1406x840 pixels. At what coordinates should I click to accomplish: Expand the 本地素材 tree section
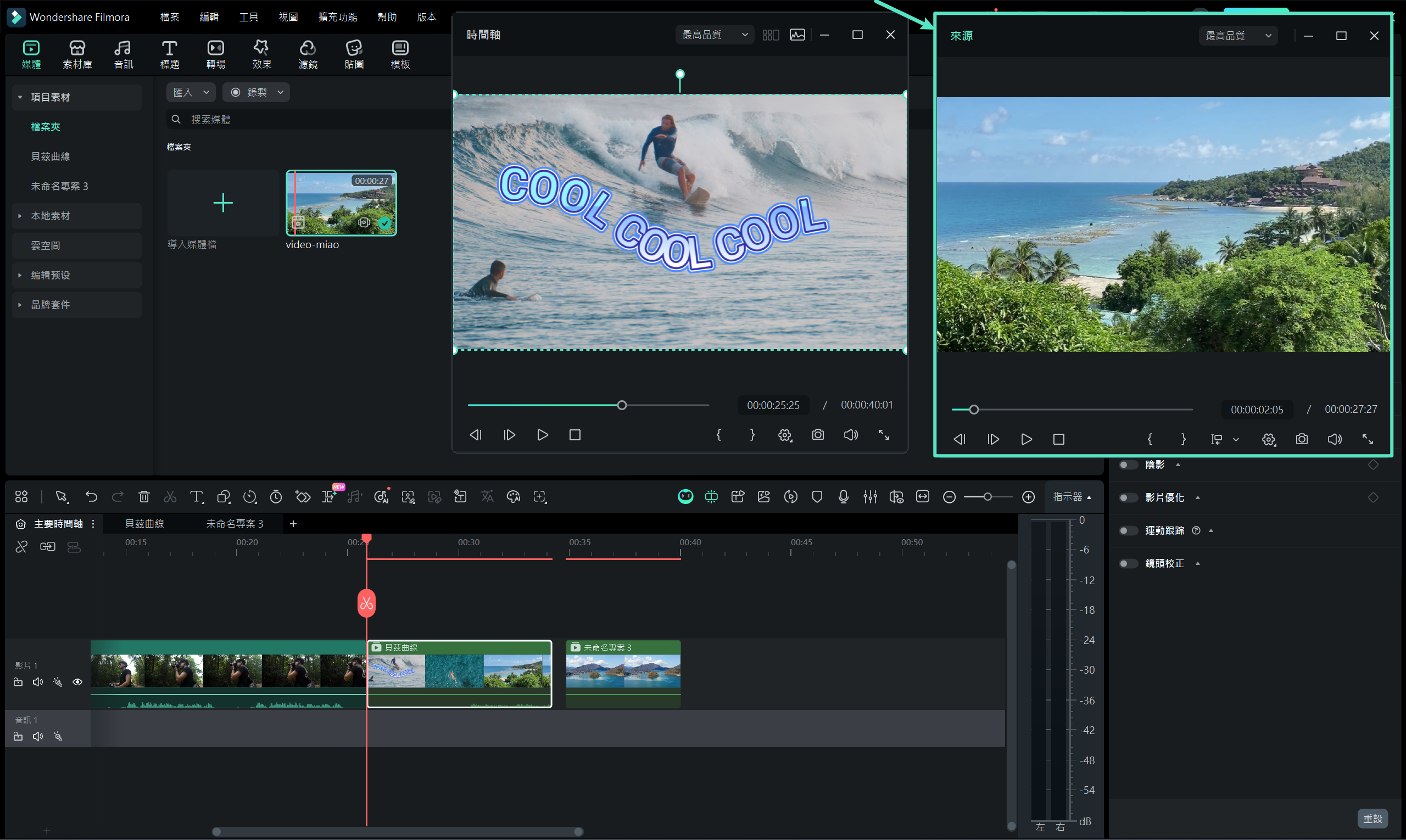point(20,216)
